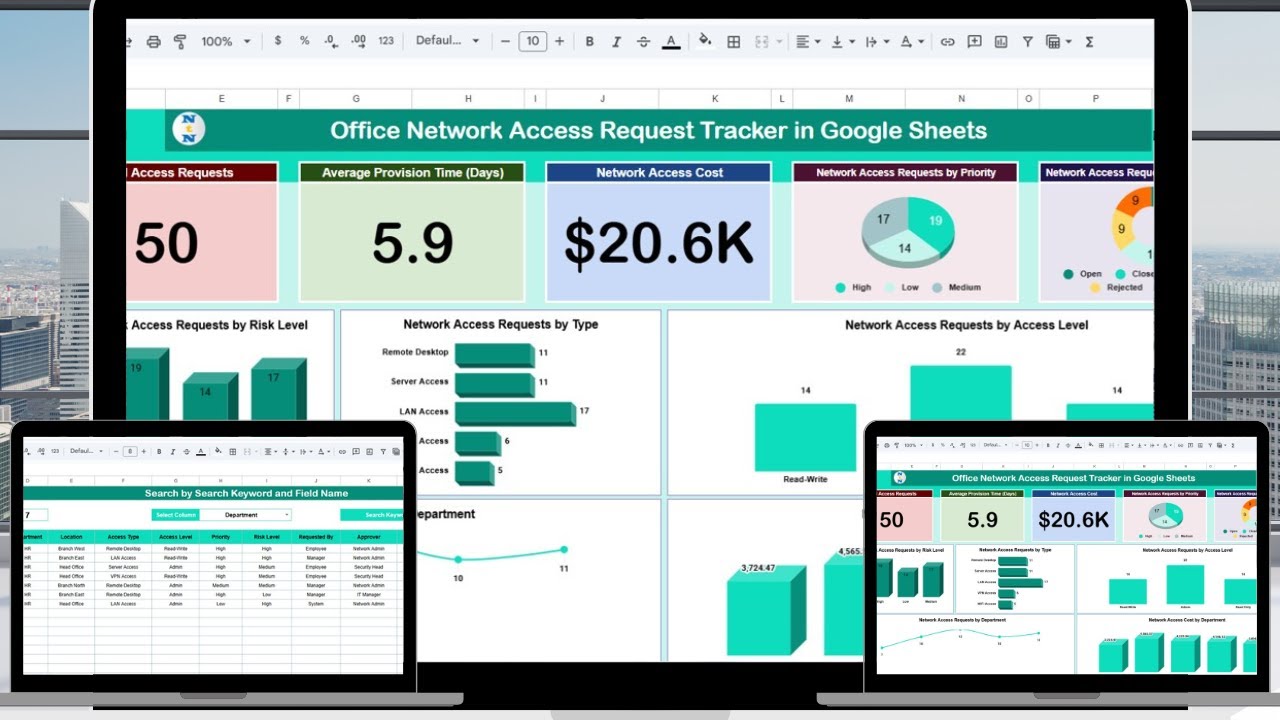Select column P header on the main laptop
The width and height of the screenshot is (1280, 720).
[1095, 98]
